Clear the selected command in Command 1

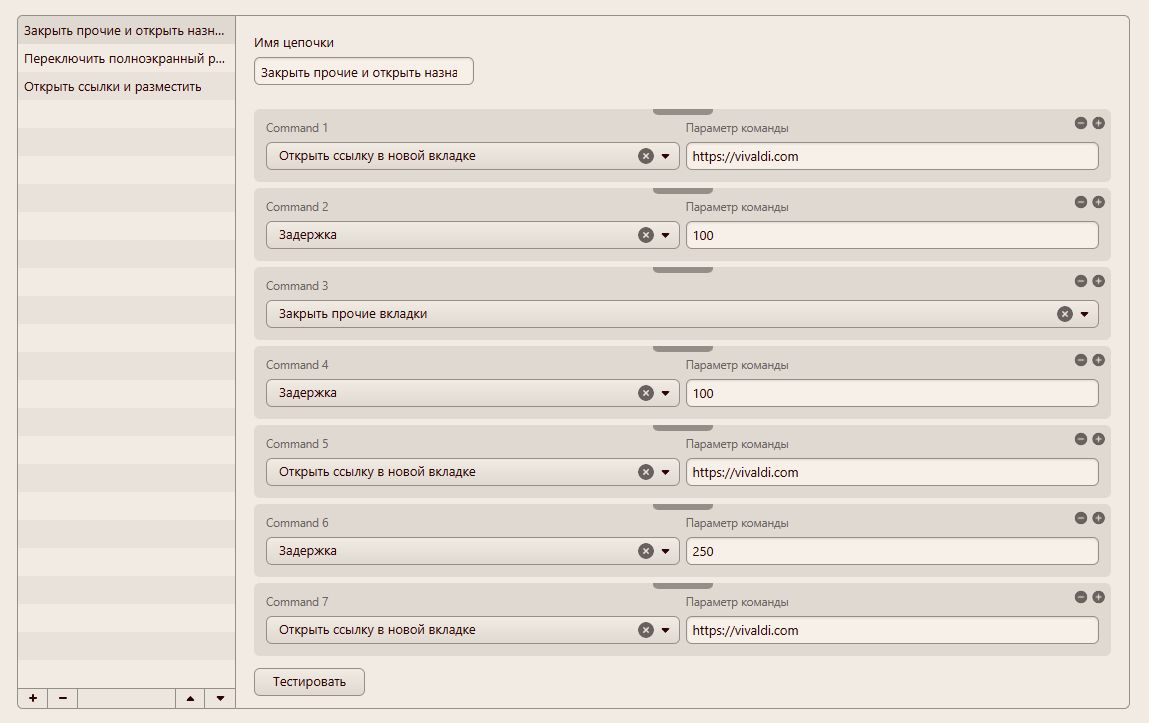[x=645, y=156]
